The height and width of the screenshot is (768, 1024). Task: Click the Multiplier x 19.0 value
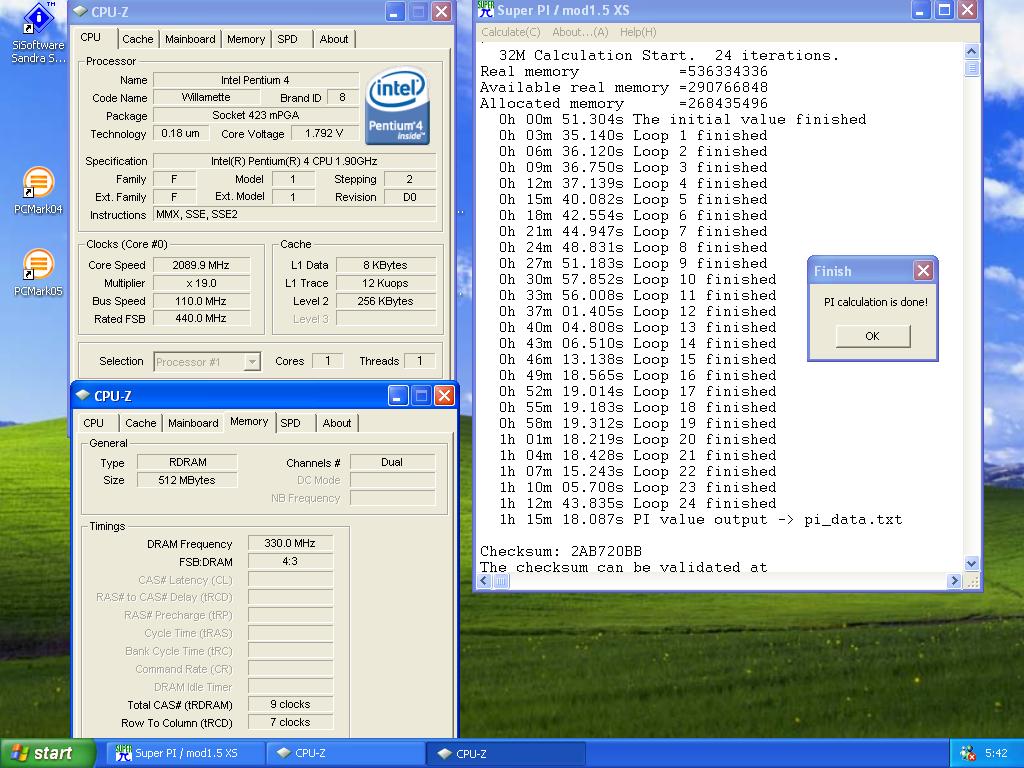point(201,283)
